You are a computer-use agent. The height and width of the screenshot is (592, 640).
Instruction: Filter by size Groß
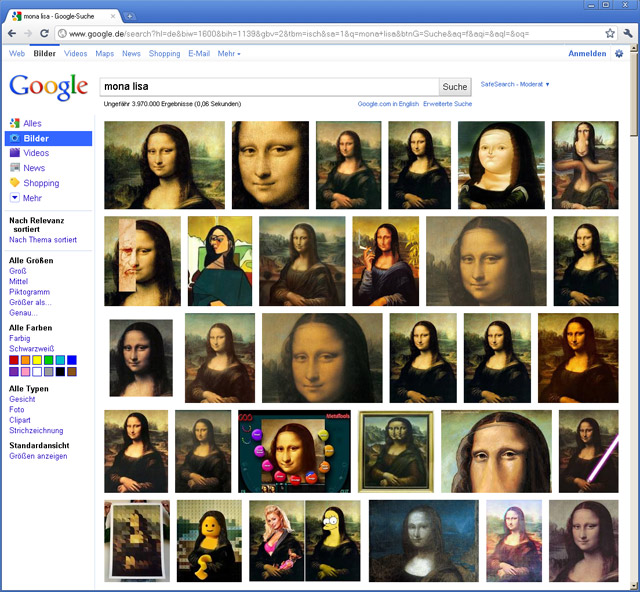point(18,271)
